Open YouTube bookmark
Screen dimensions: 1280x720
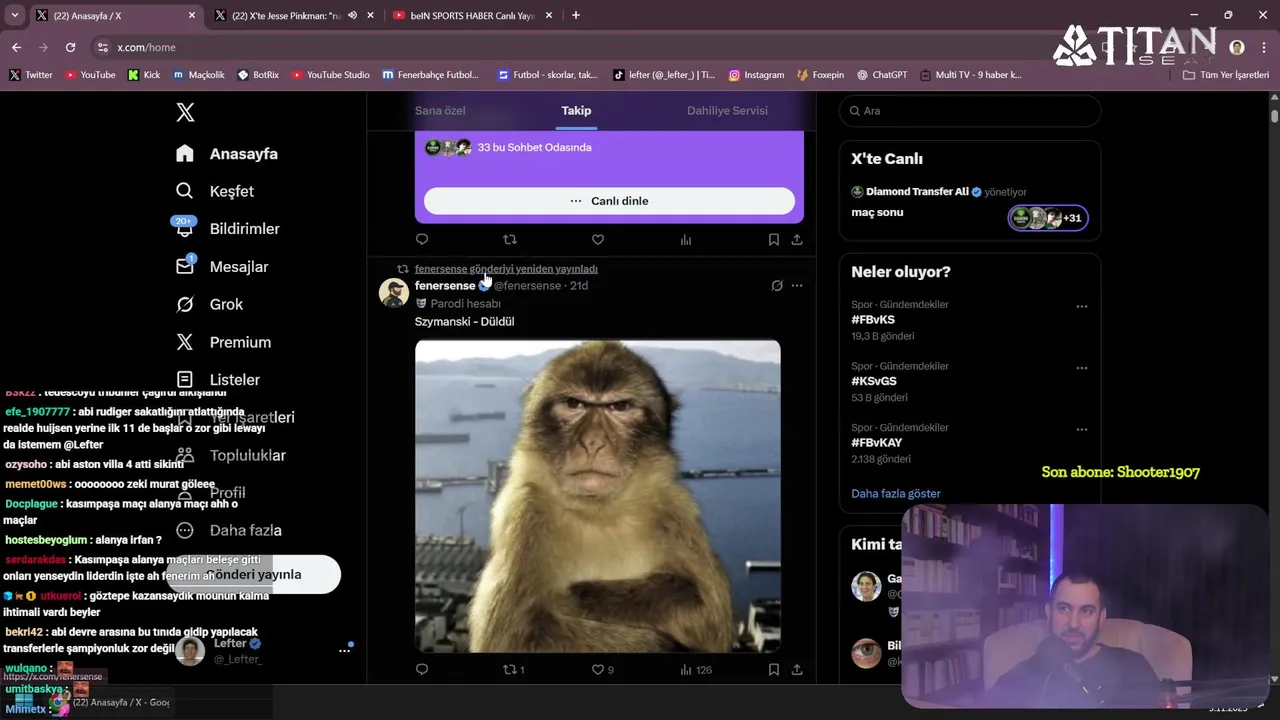pyautogui.click(x=90, y=75)
